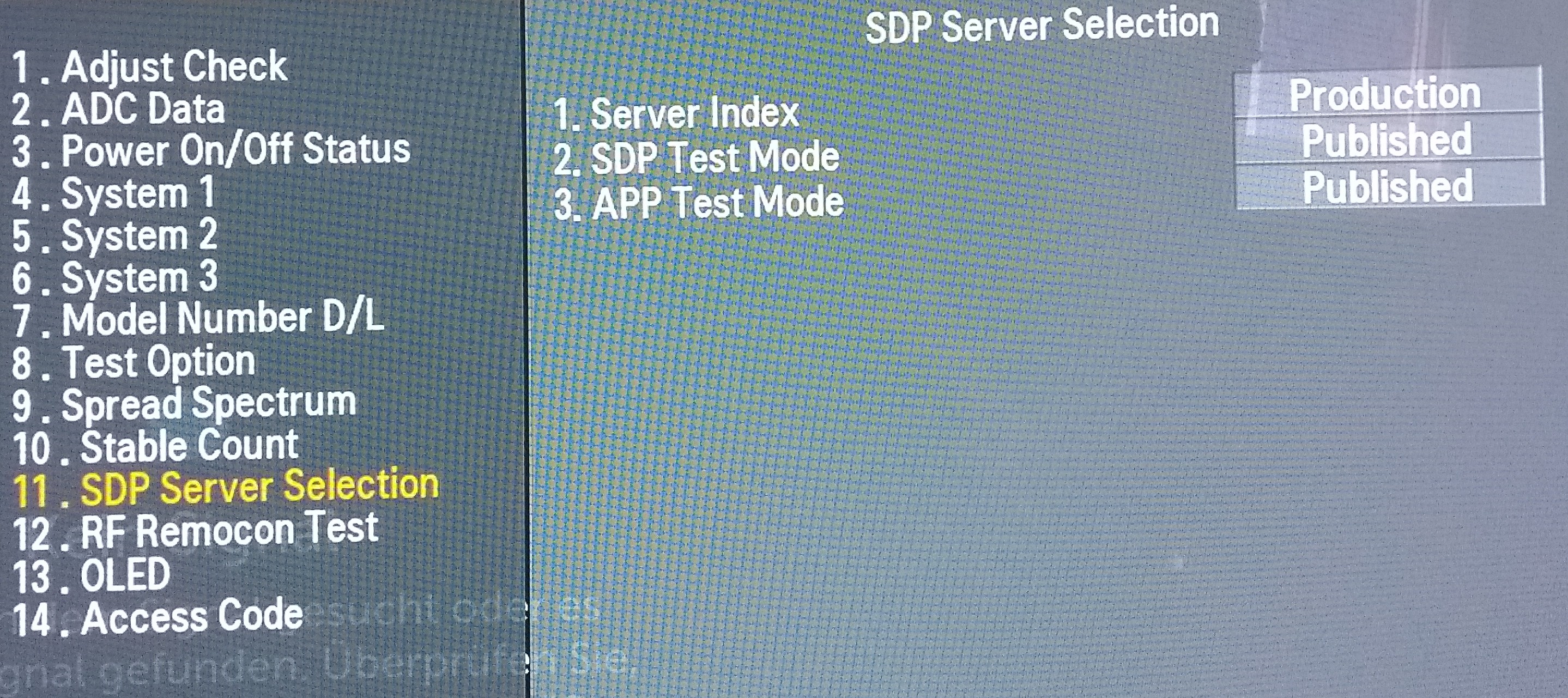Select highlighted SDP Server Selection entry
Image resolution: width=1568 pixels, height=698 pixels.
[226, 488]
